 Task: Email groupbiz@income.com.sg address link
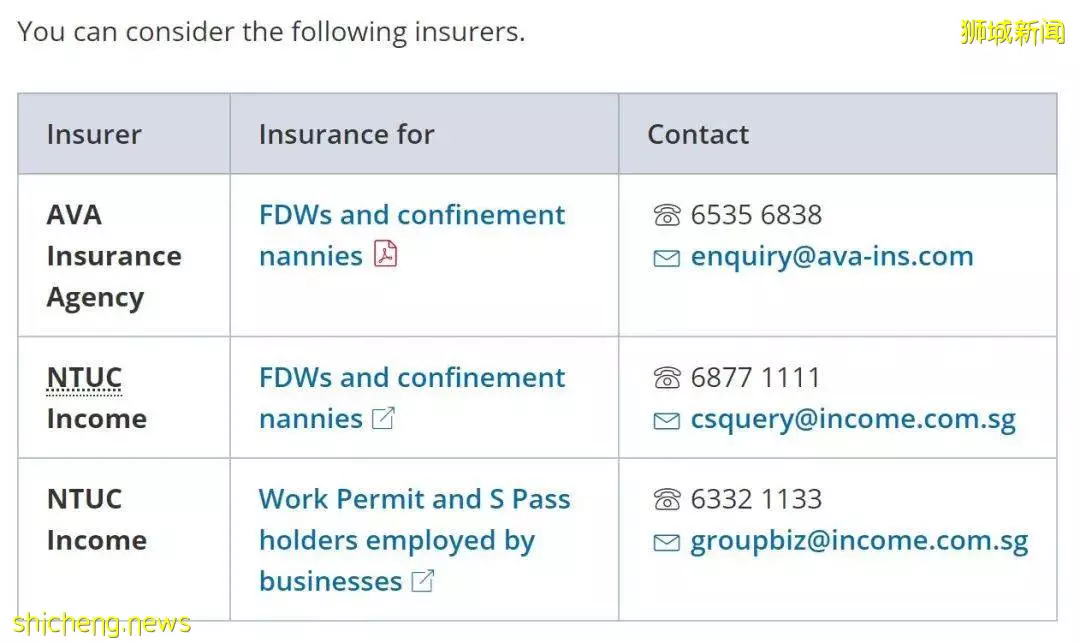(859, 541)
